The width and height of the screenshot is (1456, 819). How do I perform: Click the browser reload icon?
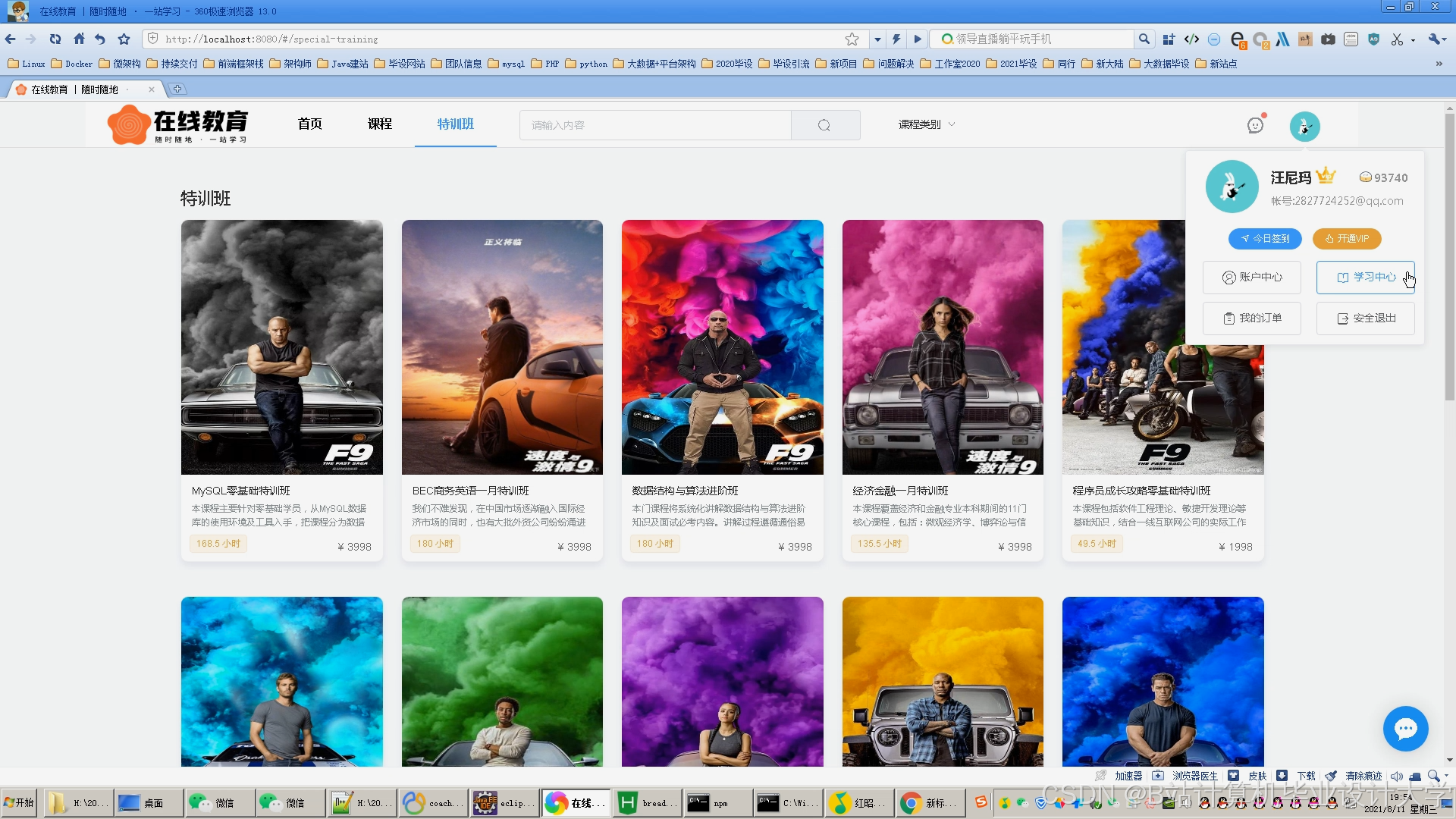click(55, 39)
